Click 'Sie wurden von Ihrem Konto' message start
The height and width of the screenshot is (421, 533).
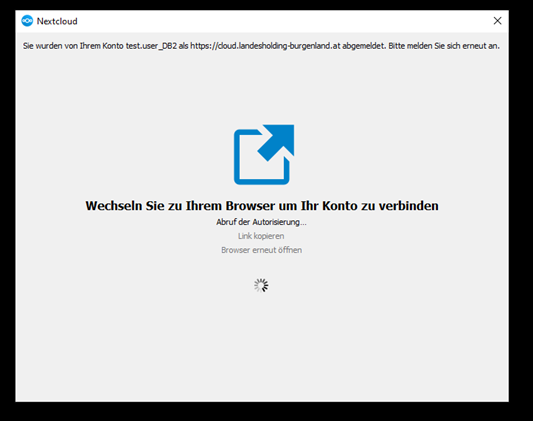[x=73, y=46]
